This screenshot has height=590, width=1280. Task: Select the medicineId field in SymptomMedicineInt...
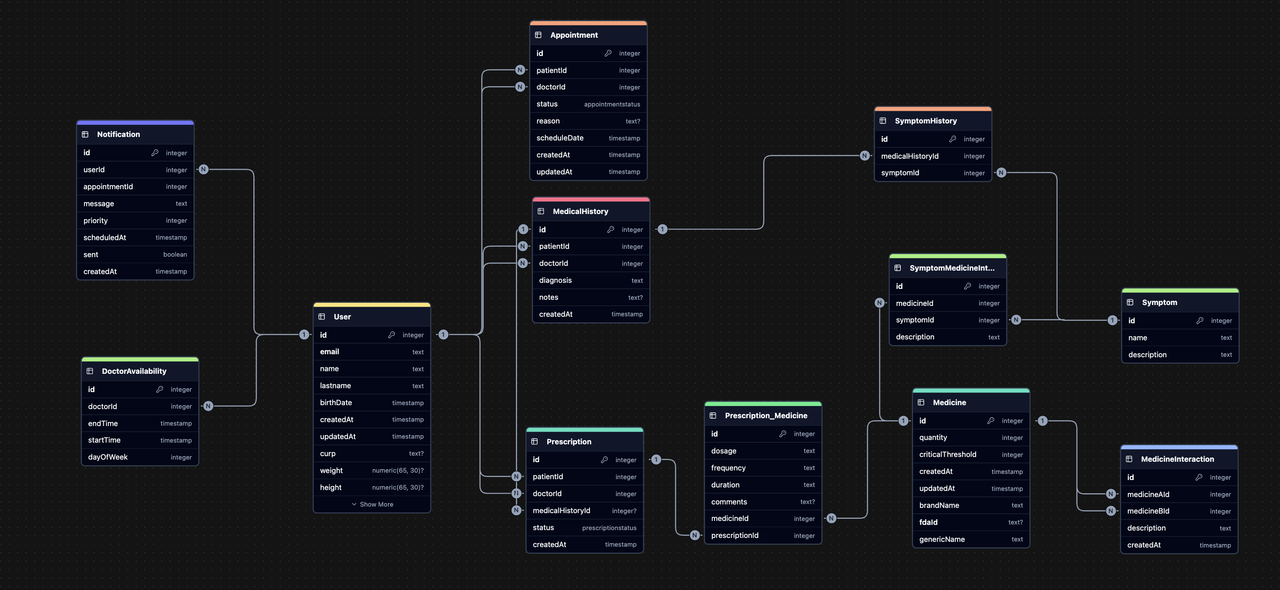click(948, 303)
